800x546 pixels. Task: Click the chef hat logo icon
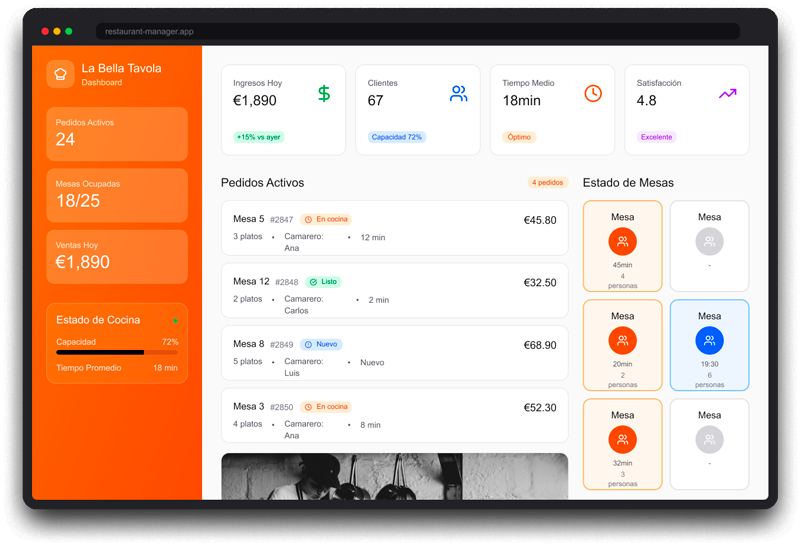[x=60, y=74]
